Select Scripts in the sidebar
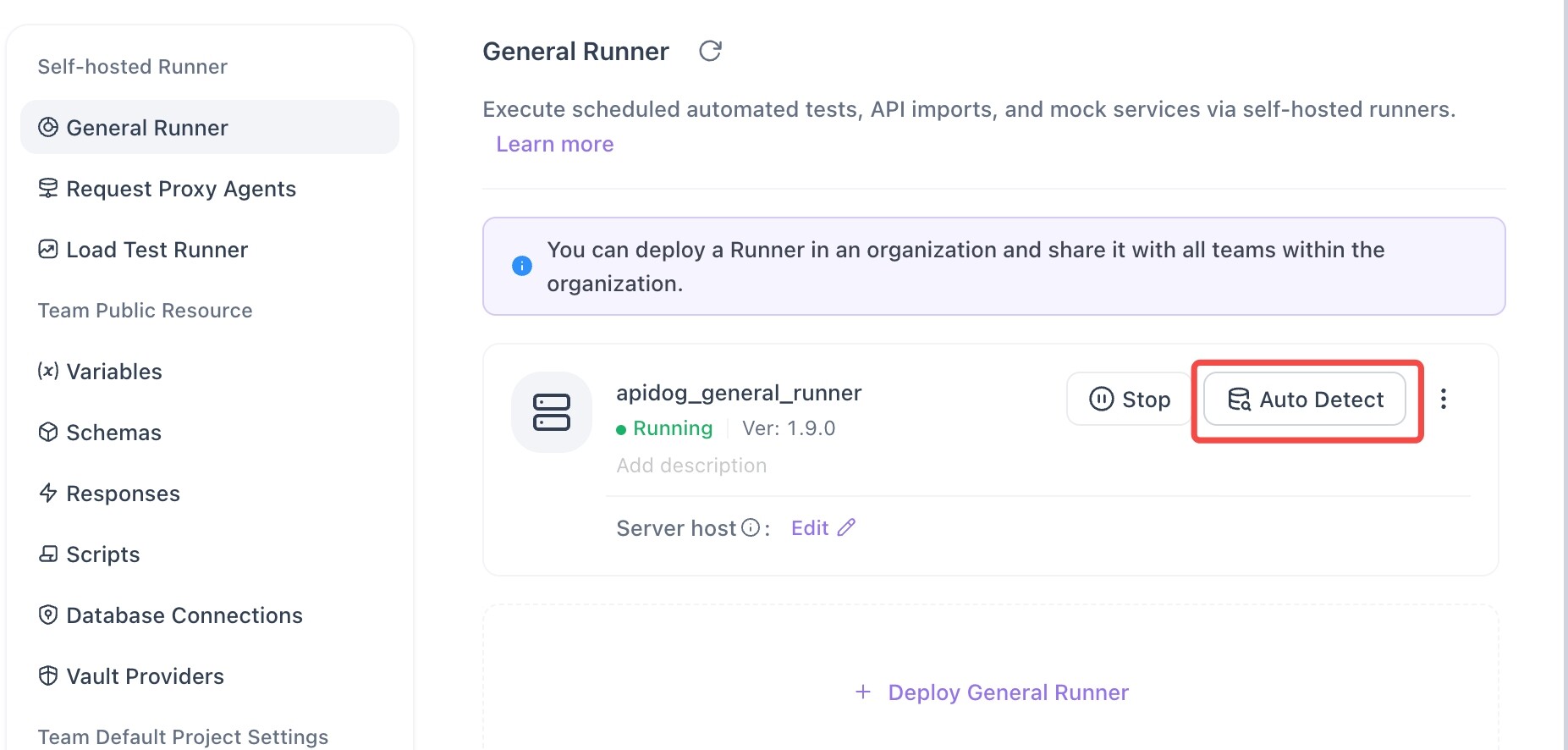Image resolution: width=1568 pixels, height=750 pixels. [x=102, y=554]
